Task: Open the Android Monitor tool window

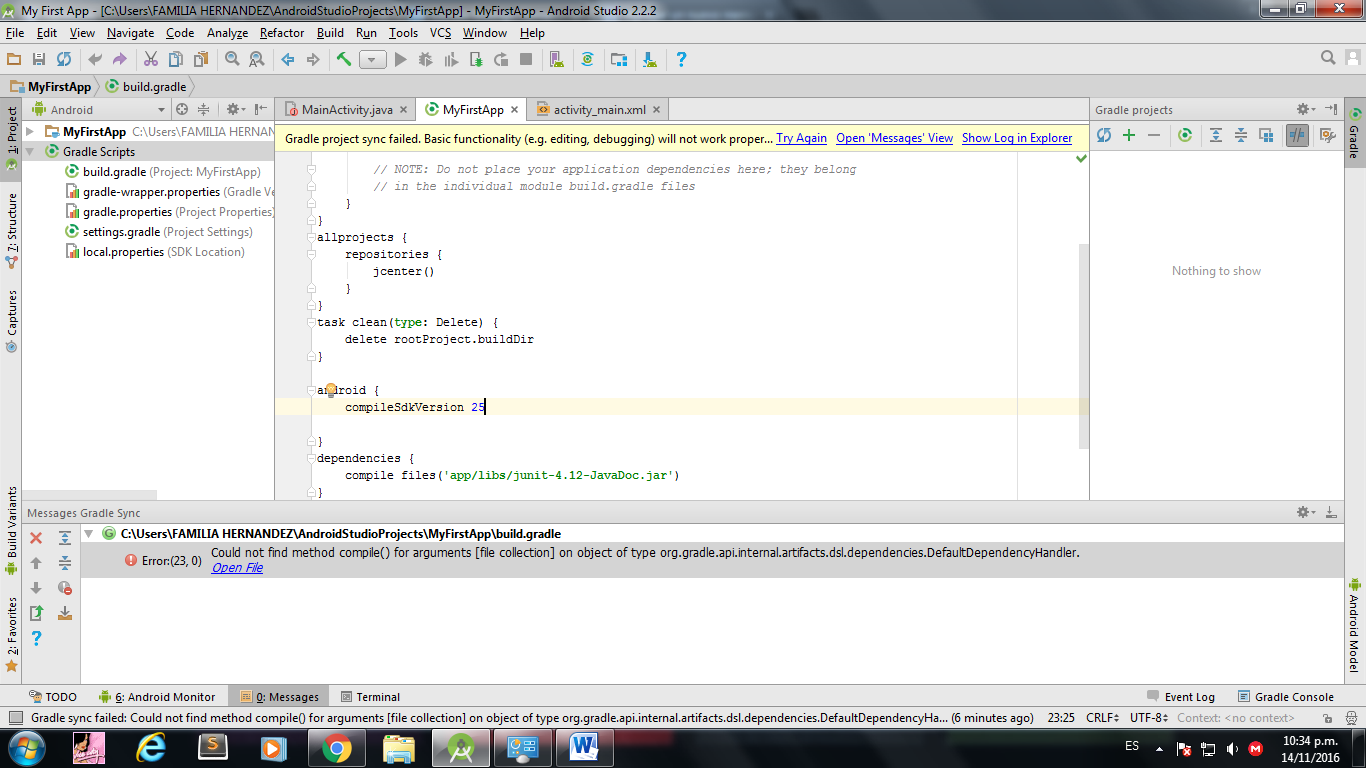Action: (x=157, y=697)
